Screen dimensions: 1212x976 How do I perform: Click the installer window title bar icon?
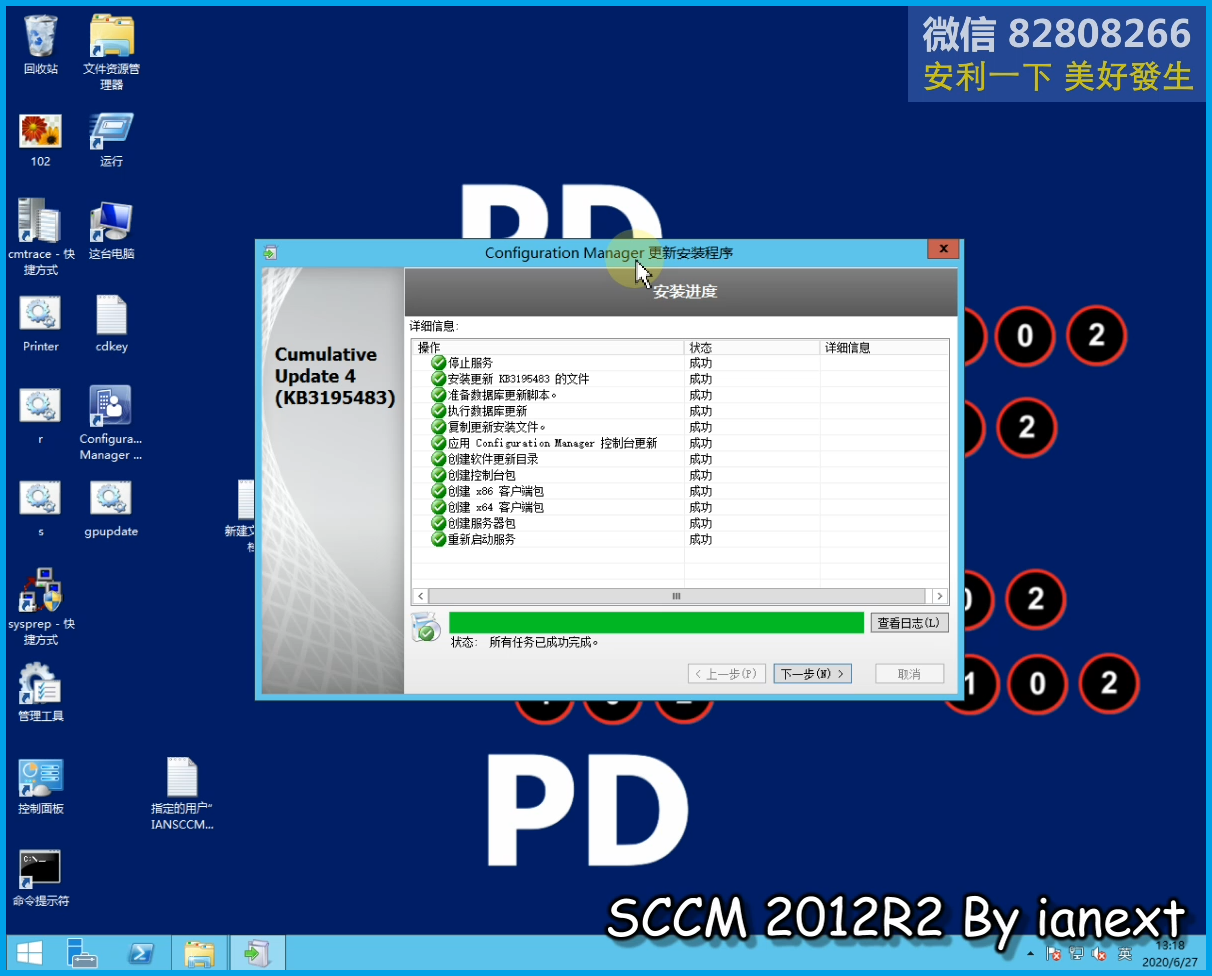pos(270,253)
